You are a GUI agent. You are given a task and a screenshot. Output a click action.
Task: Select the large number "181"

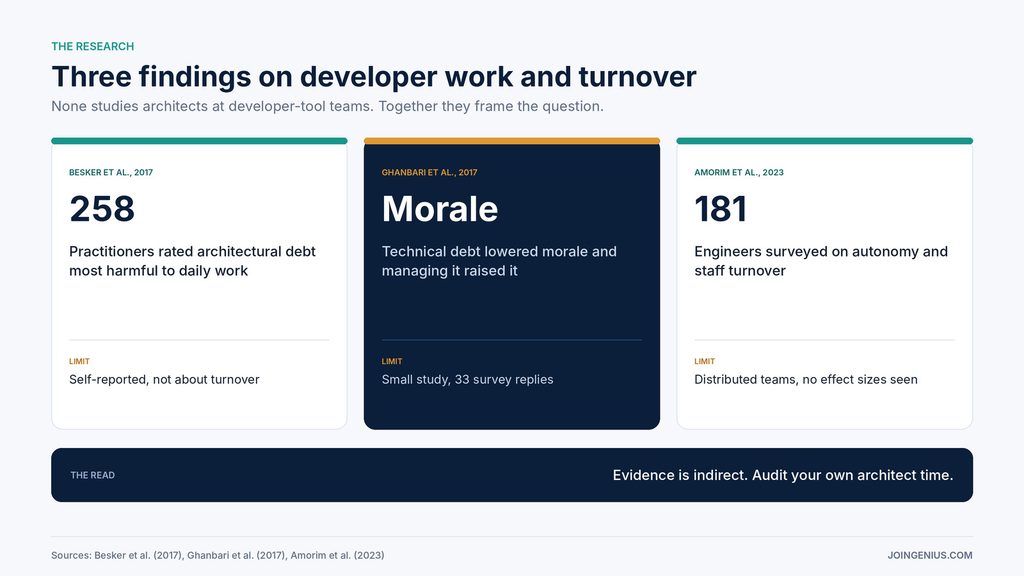(x=720, y=209)
